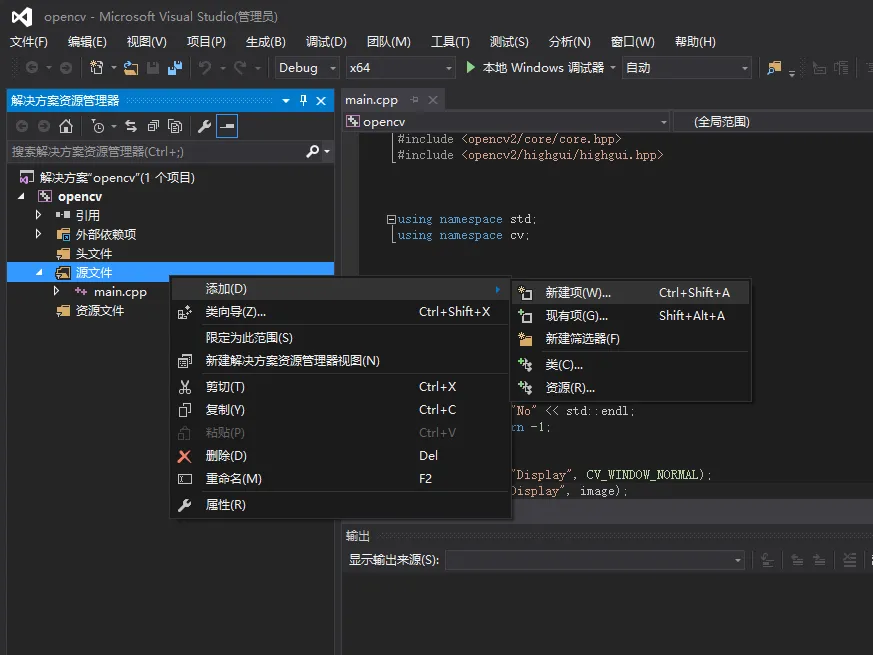The width and height of the screenshot is (873, 655).
Task: Pin the Solution Explorer panel
Action: pyautogui.click(x=303, y=100)
